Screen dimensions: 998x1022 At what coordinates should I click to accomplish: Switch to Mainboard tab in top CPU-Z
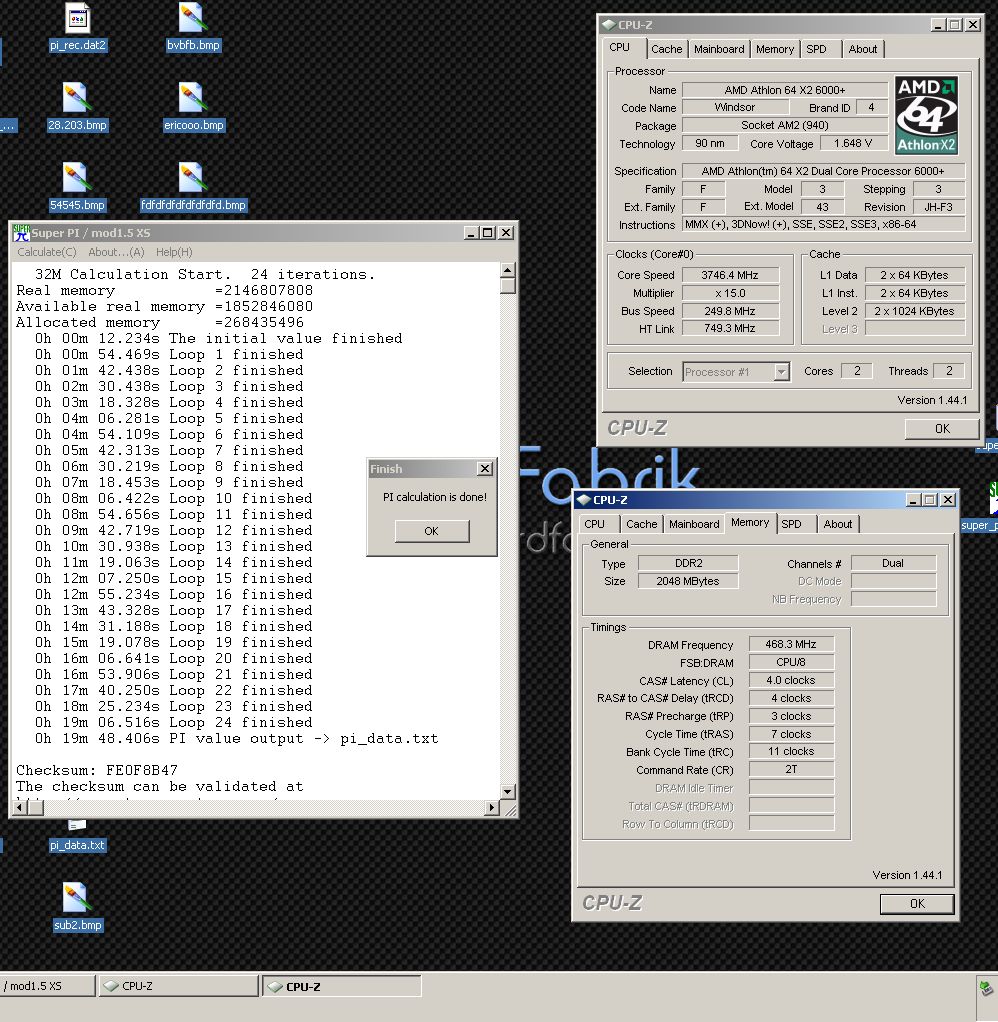click(x=719, y=49)
